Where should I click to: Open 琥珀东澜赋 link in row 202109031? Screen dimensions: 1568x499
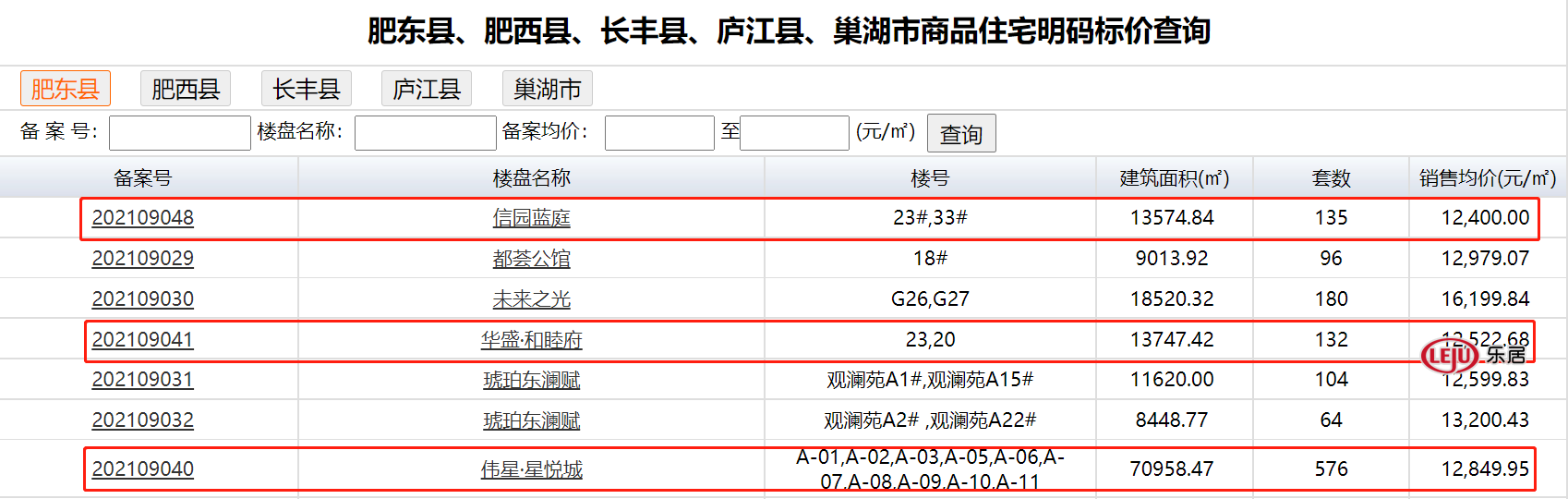click(532, 380)
